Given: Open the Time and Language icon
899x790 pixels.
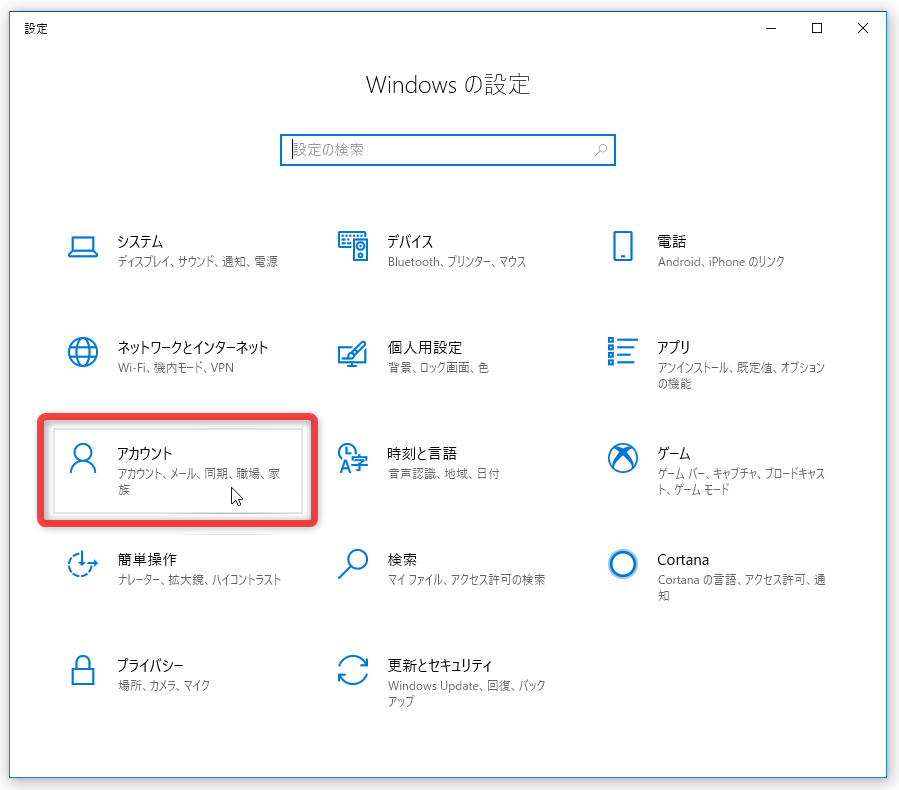Looking at the screenshot, I should 353,458.
